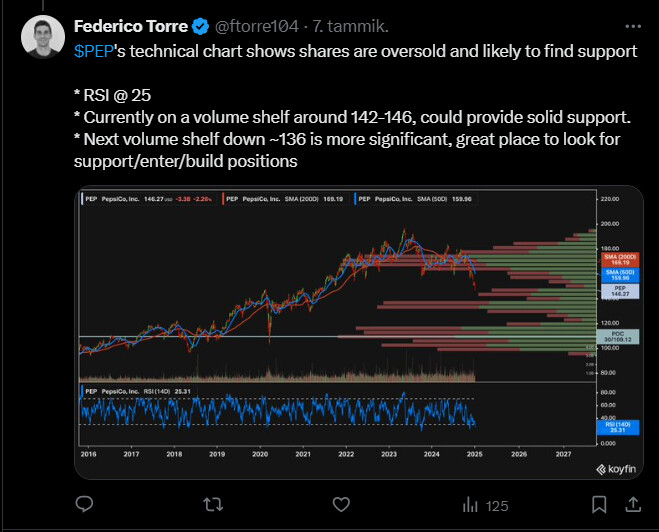Repost the tweet with the retweet icon
Screen dimensions: 659x532
(x=213, y=504)
